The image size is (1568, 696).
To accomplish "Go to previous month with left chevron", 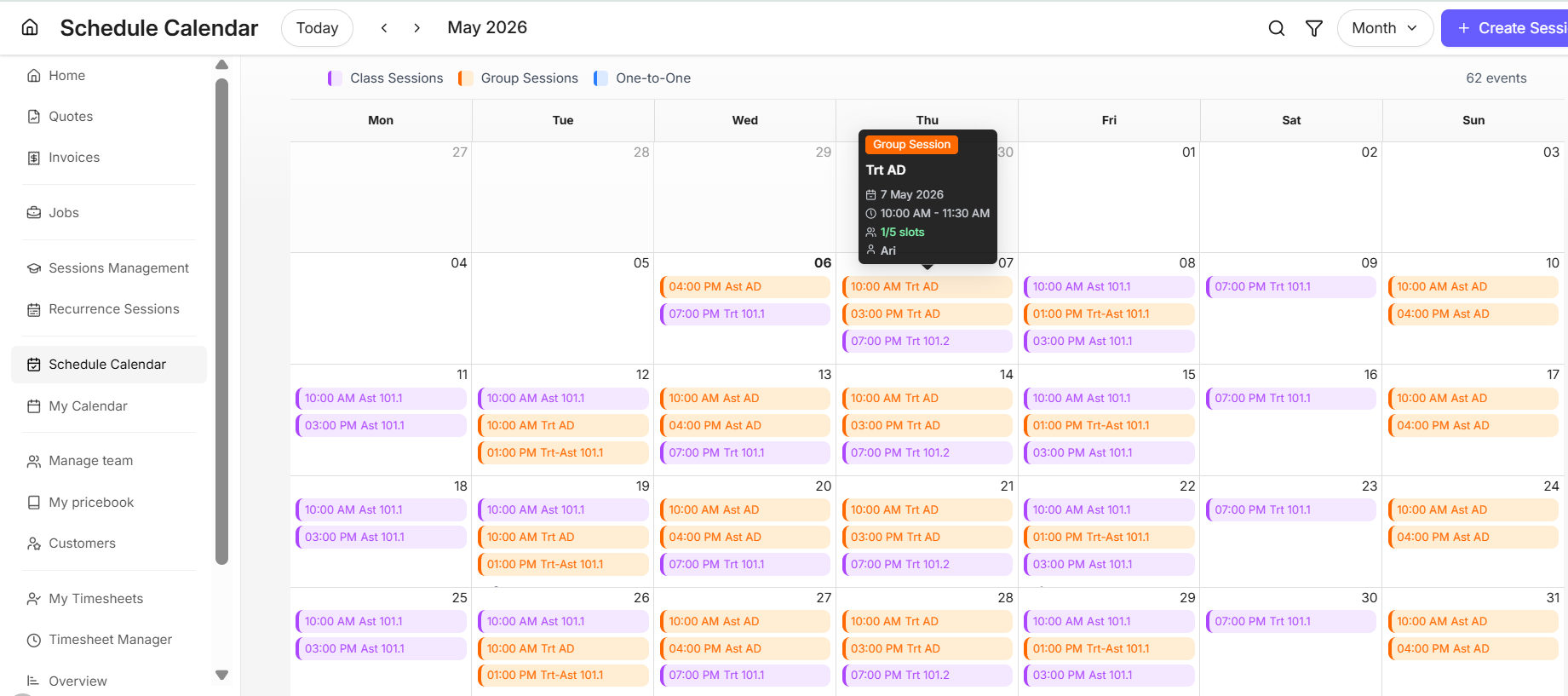I will coord(384,28).
